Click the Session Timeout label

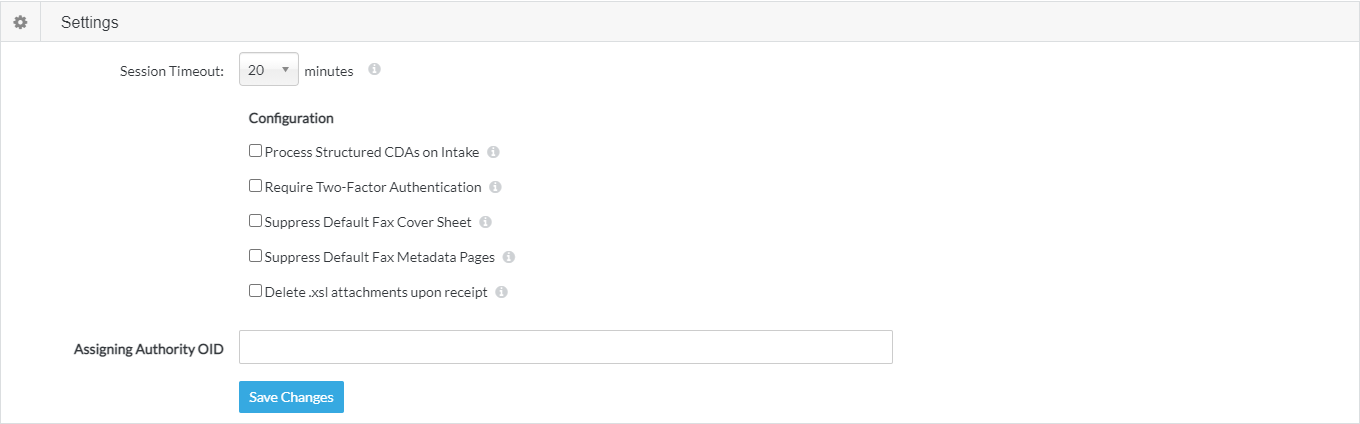pyautogui.click(x=172, y=71)
